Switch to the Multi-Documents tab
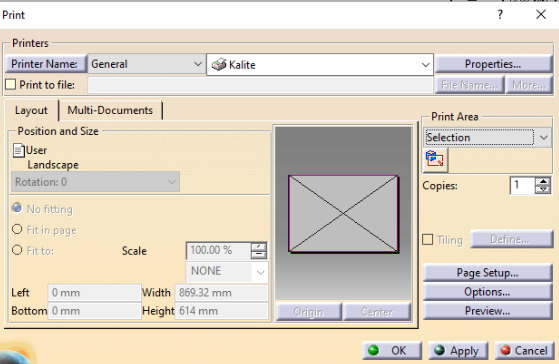This screenshot has width=559, height=364. (x=110, y=110)
